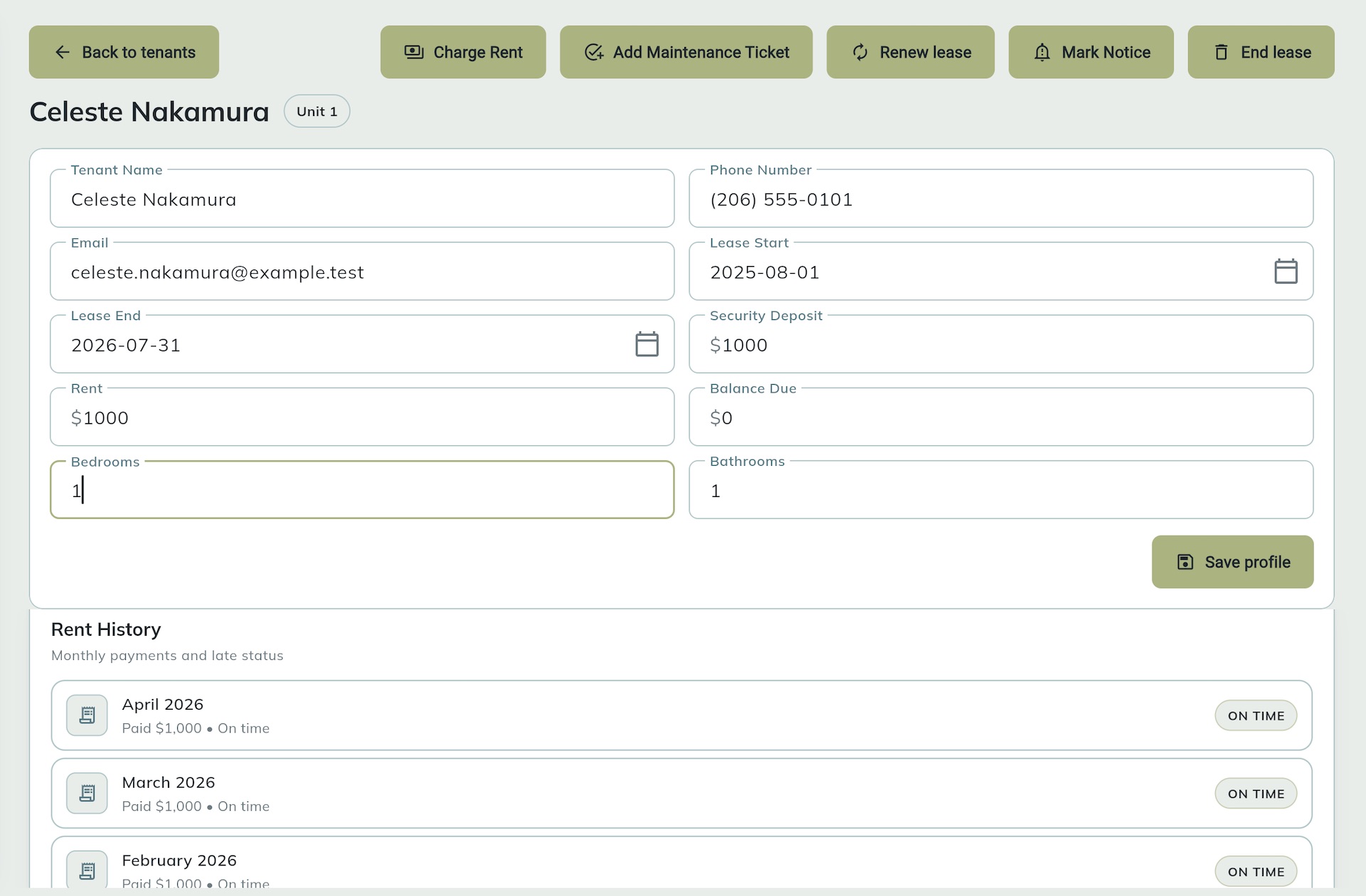The width and height of the screenshot is (1366, 896).
Task: Click the trash icon on End lease
Action: [1222, 52]
